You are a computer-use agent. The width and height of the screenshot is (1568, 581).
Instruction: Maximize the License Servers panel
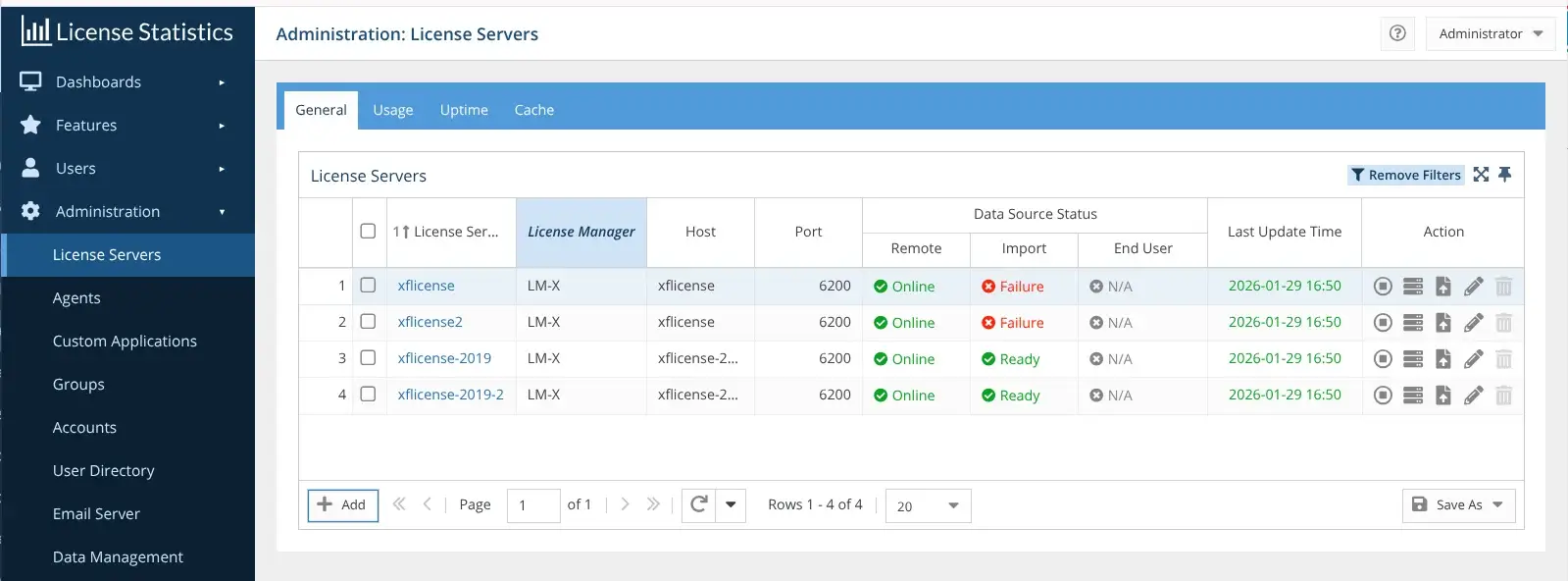[x=1481, y=175]
